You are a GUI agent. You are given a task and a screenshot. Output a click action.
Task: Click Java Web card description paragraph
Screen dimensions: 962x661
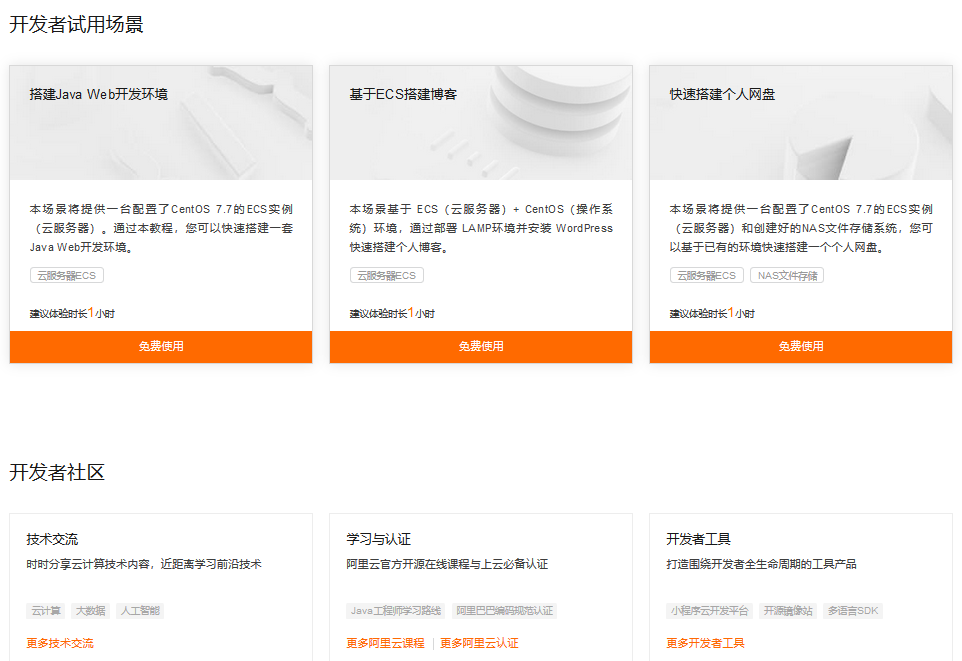161,228
